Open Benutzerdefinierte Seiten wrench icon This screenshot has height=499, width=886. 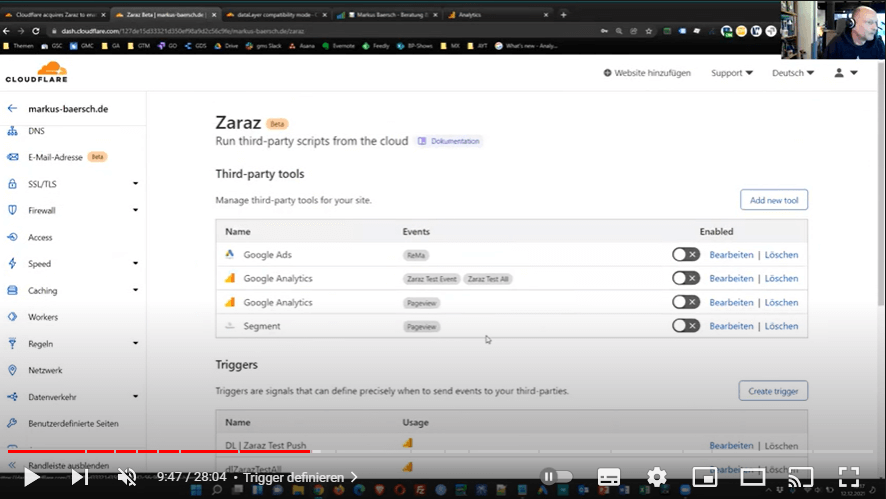point(12,423)
